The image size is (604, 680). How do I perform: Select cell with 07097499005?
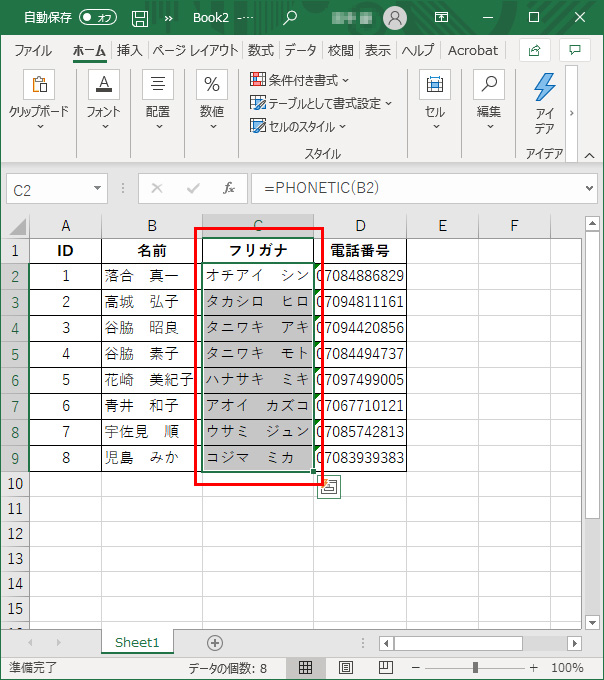360,380
